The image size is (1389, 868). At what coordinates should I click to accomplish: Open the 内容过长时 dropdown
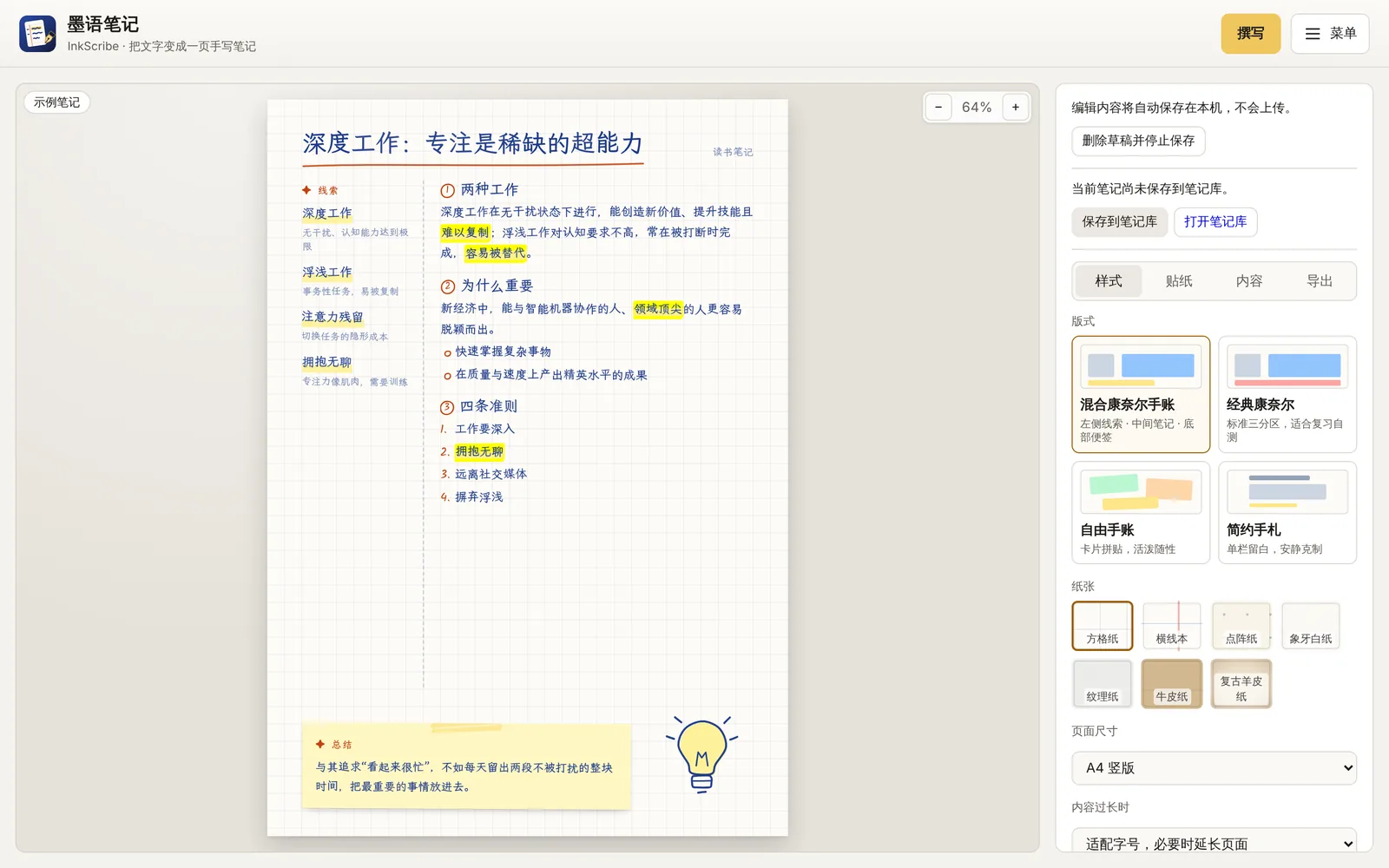pyautogui.click(x=1214, y=842)
